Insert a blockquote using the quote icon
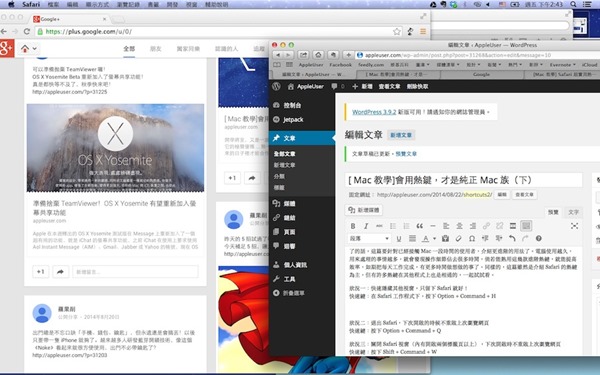Viewport: 600px width, 375px height. click(419, 226)
